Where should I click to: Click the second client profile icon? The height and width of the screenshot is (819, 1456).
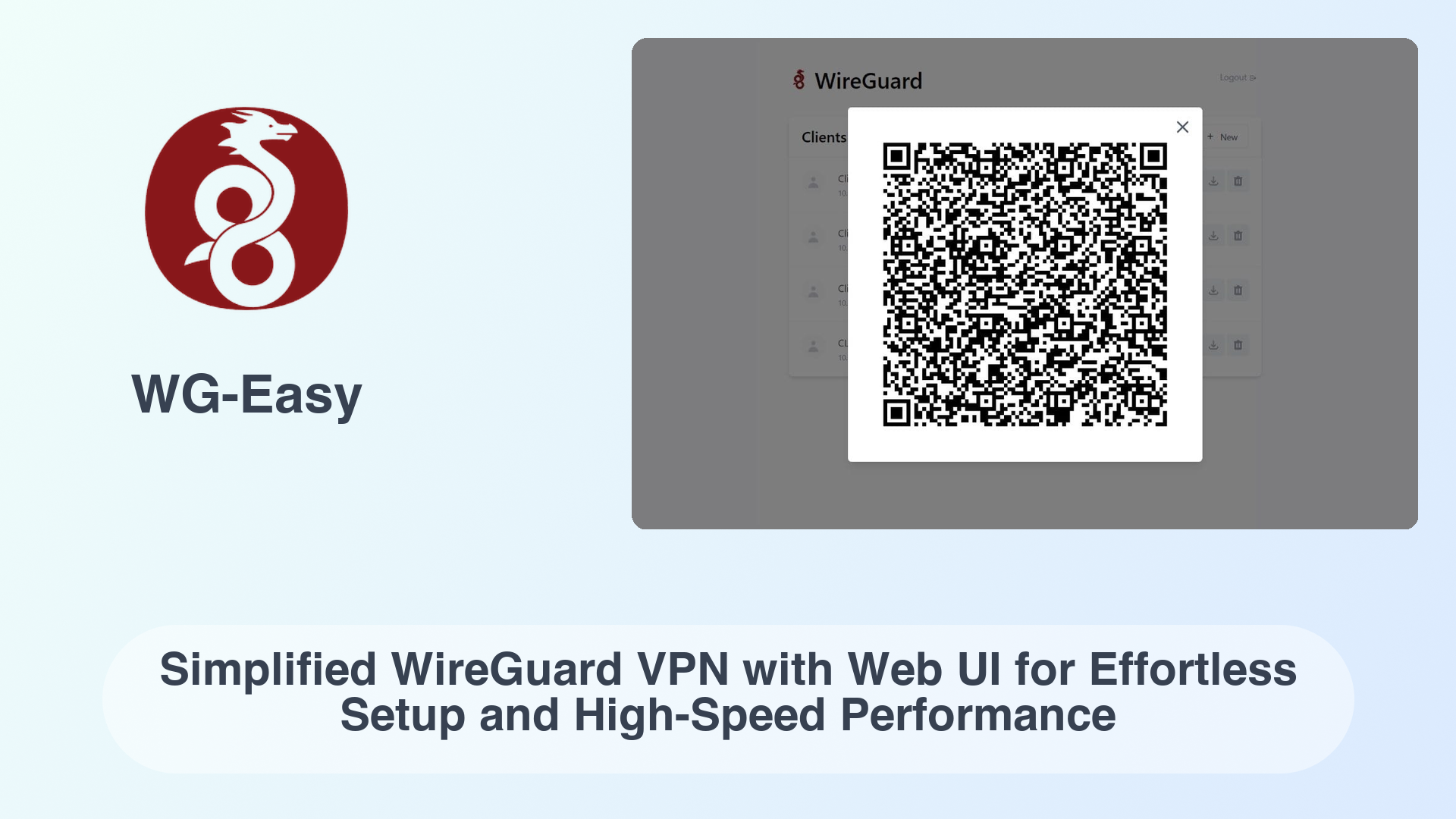coord(814,236)
